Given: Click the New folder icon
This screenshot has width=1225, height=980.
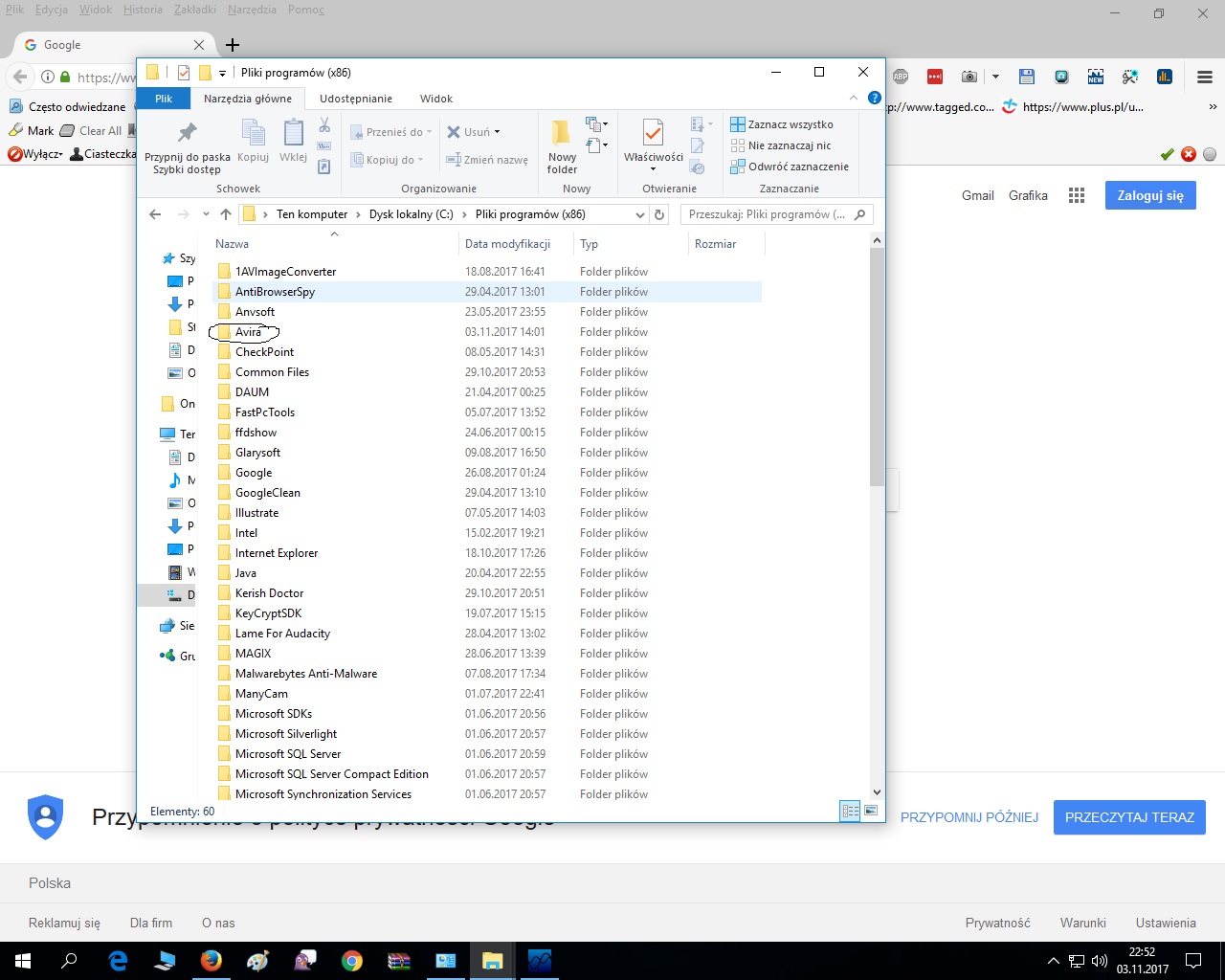Looking at the screenshot, I should point(562,134).
